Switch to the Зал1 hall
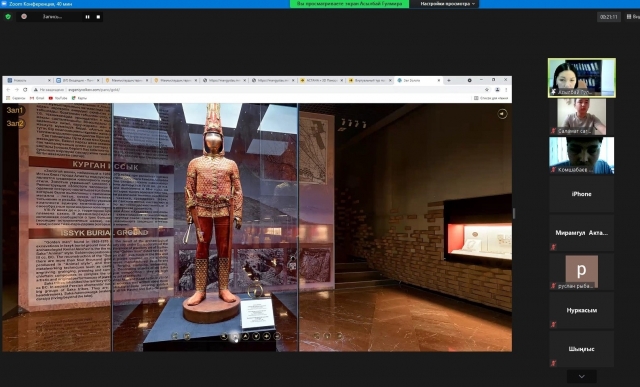Screen dimensions: 640x387 (15, 110)
